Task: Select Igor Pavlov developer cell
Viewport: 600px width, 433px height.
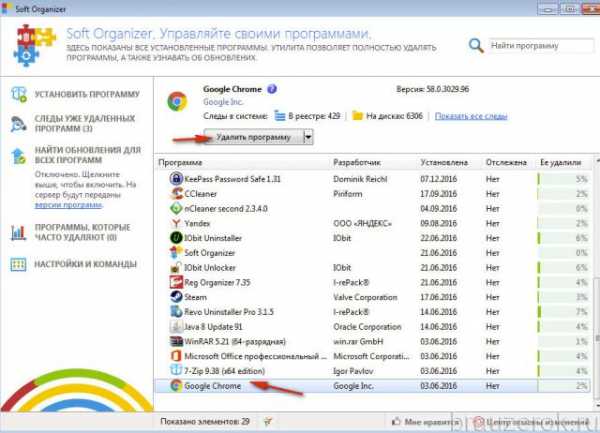Action: (x=353, y=371)
